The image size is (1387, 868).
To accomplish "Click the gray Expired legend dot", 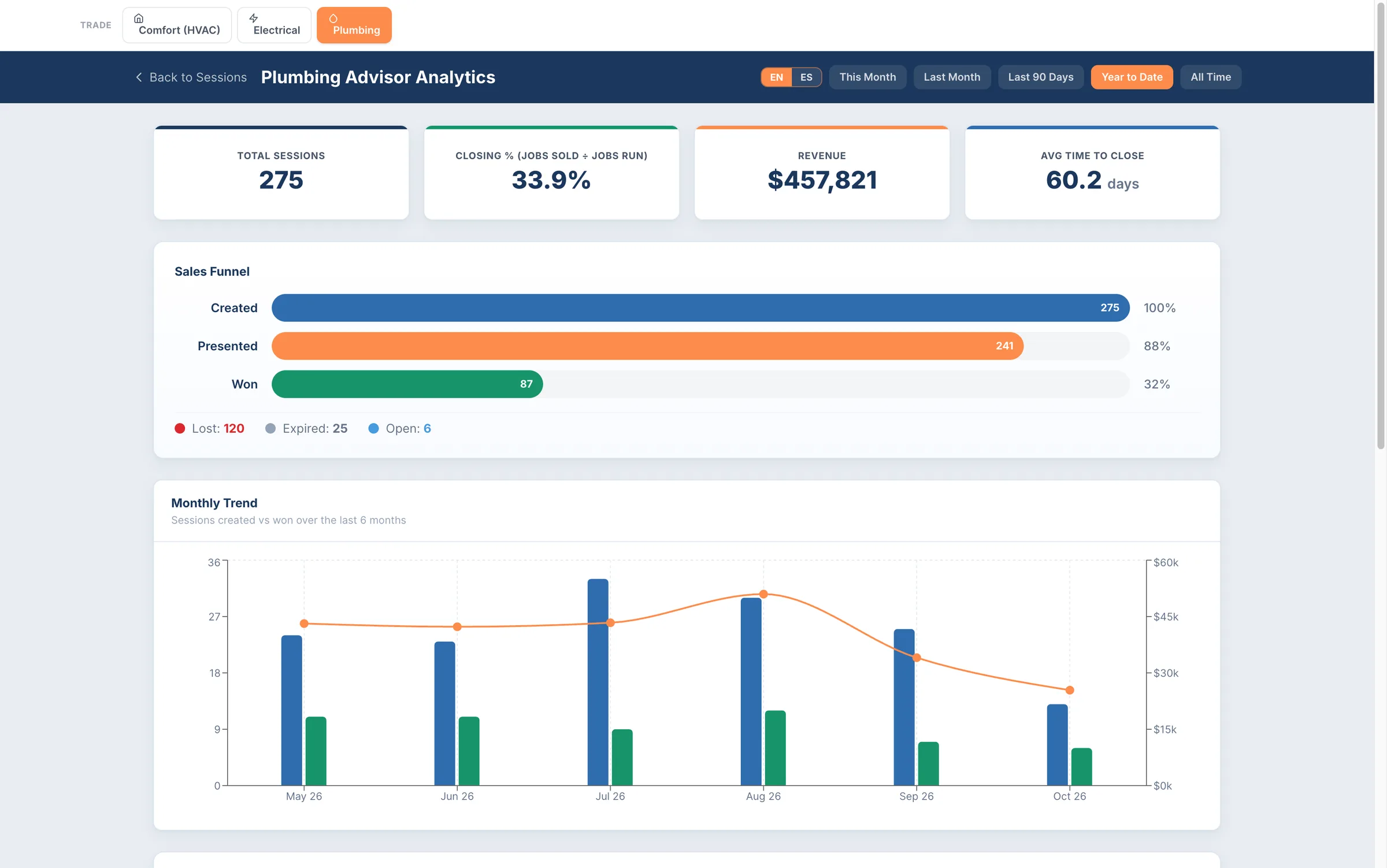I will pos(270,428).
